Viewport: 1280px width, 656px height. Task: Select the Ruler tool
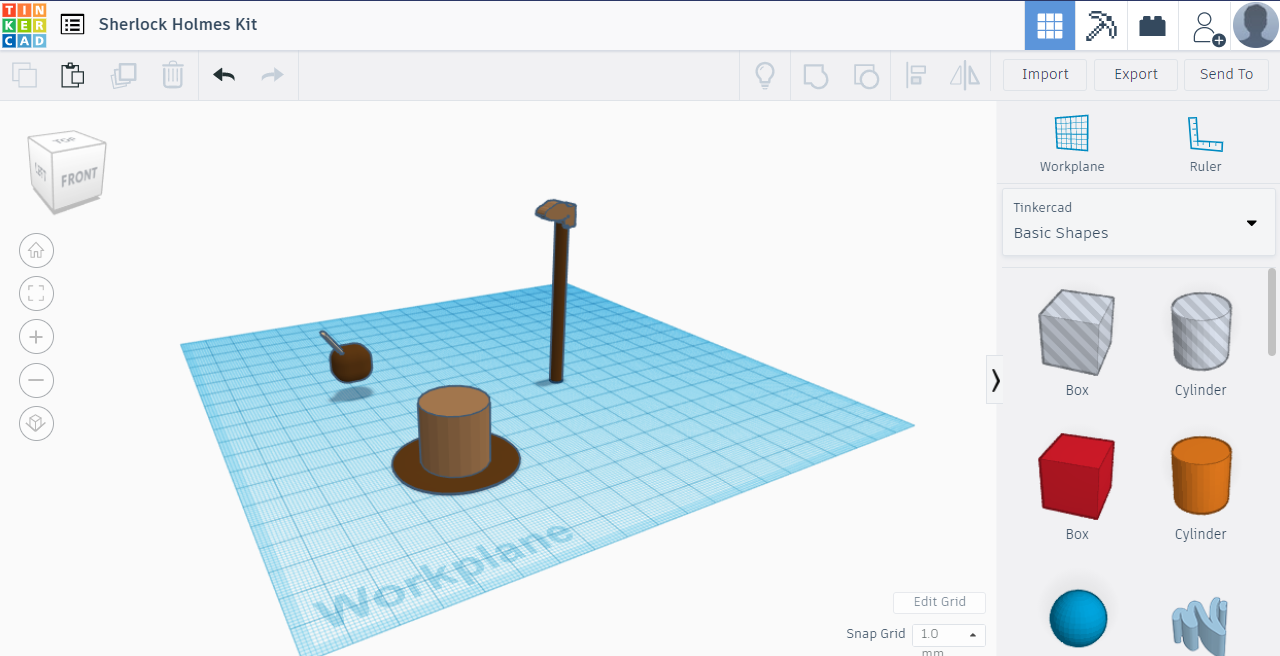pos(1205,144)
